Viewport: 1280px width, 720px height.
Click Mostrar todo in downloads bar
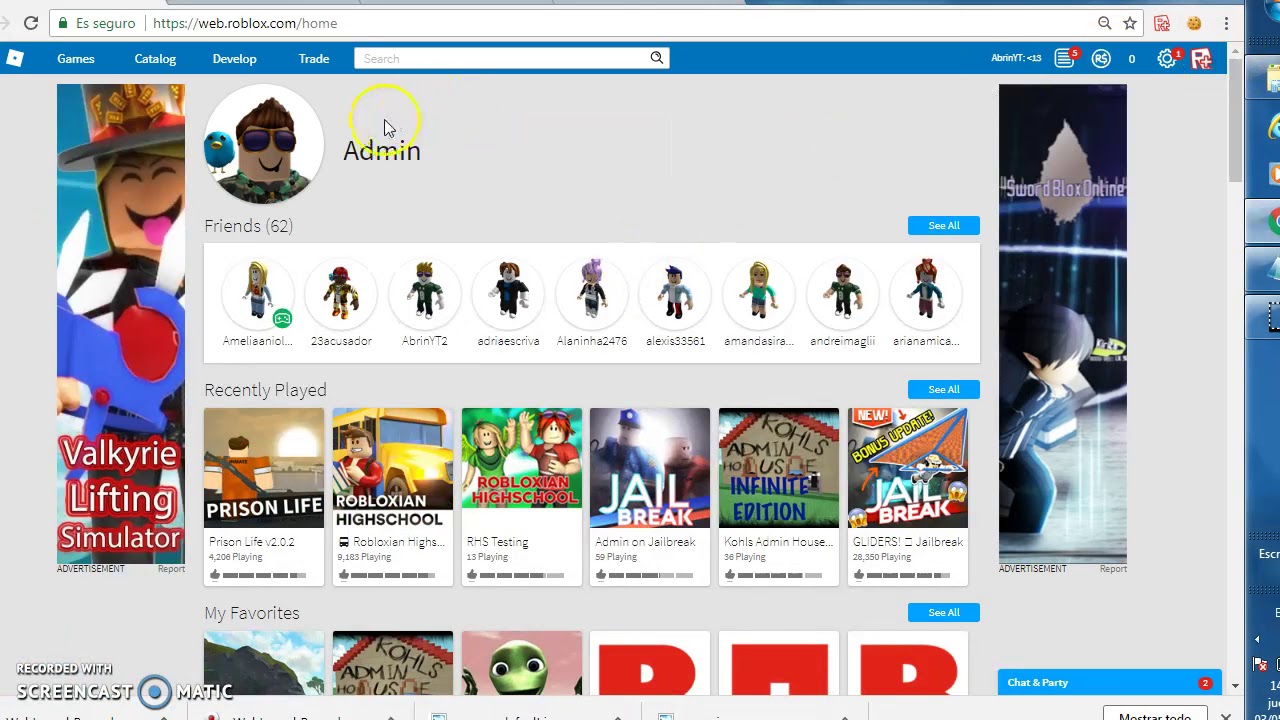[x=1154, y=716]
